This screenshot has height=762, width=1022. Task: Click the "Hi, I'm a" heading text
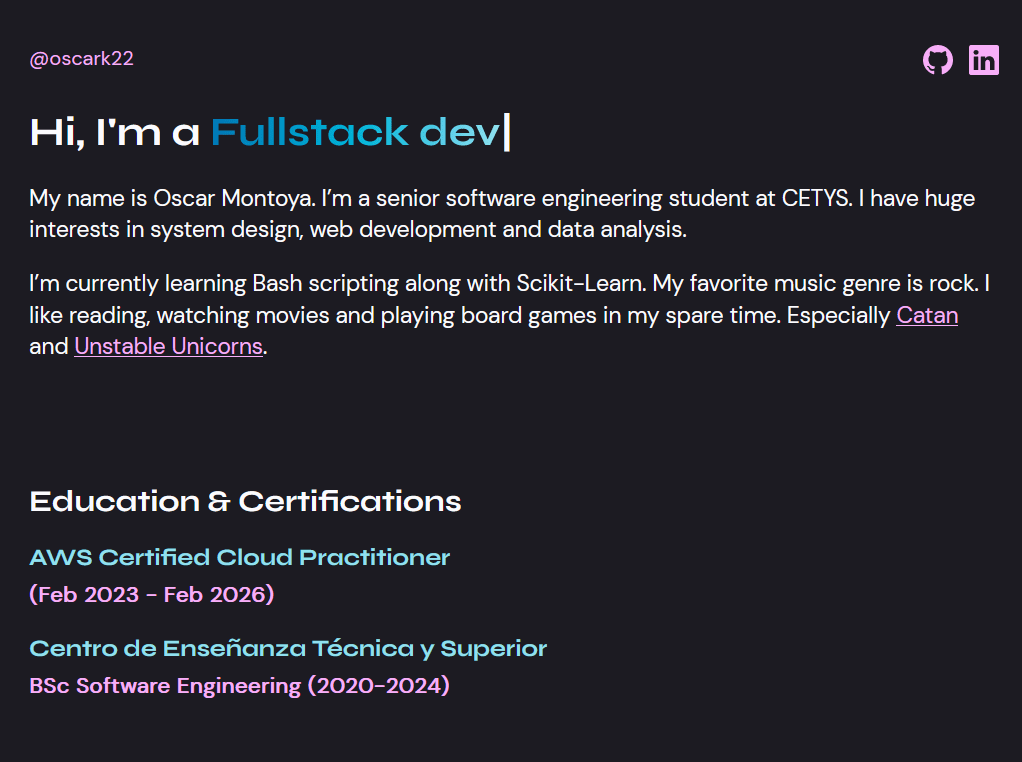[x=115, y=132]
